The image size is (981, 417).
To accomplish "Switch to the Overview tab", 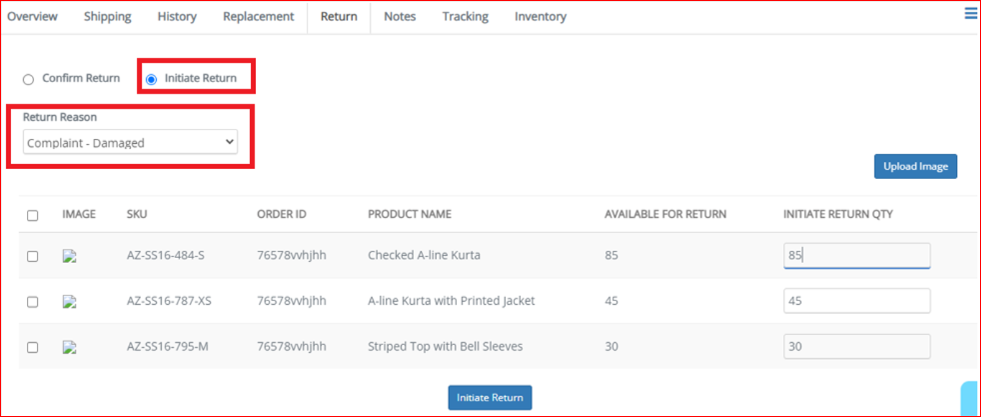I will tap(33, 17).
